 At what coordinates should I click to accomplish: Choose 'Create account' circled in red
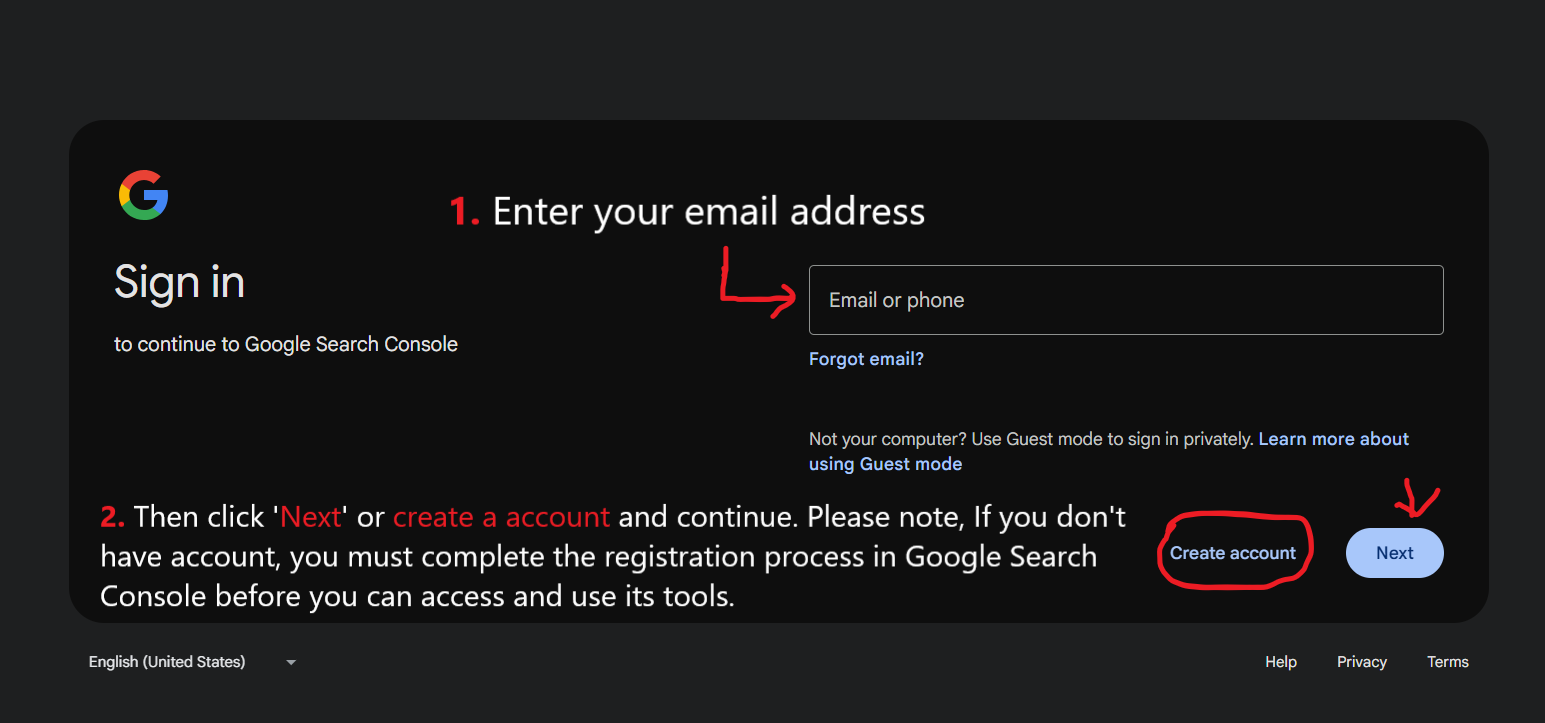pos(1232,552)
